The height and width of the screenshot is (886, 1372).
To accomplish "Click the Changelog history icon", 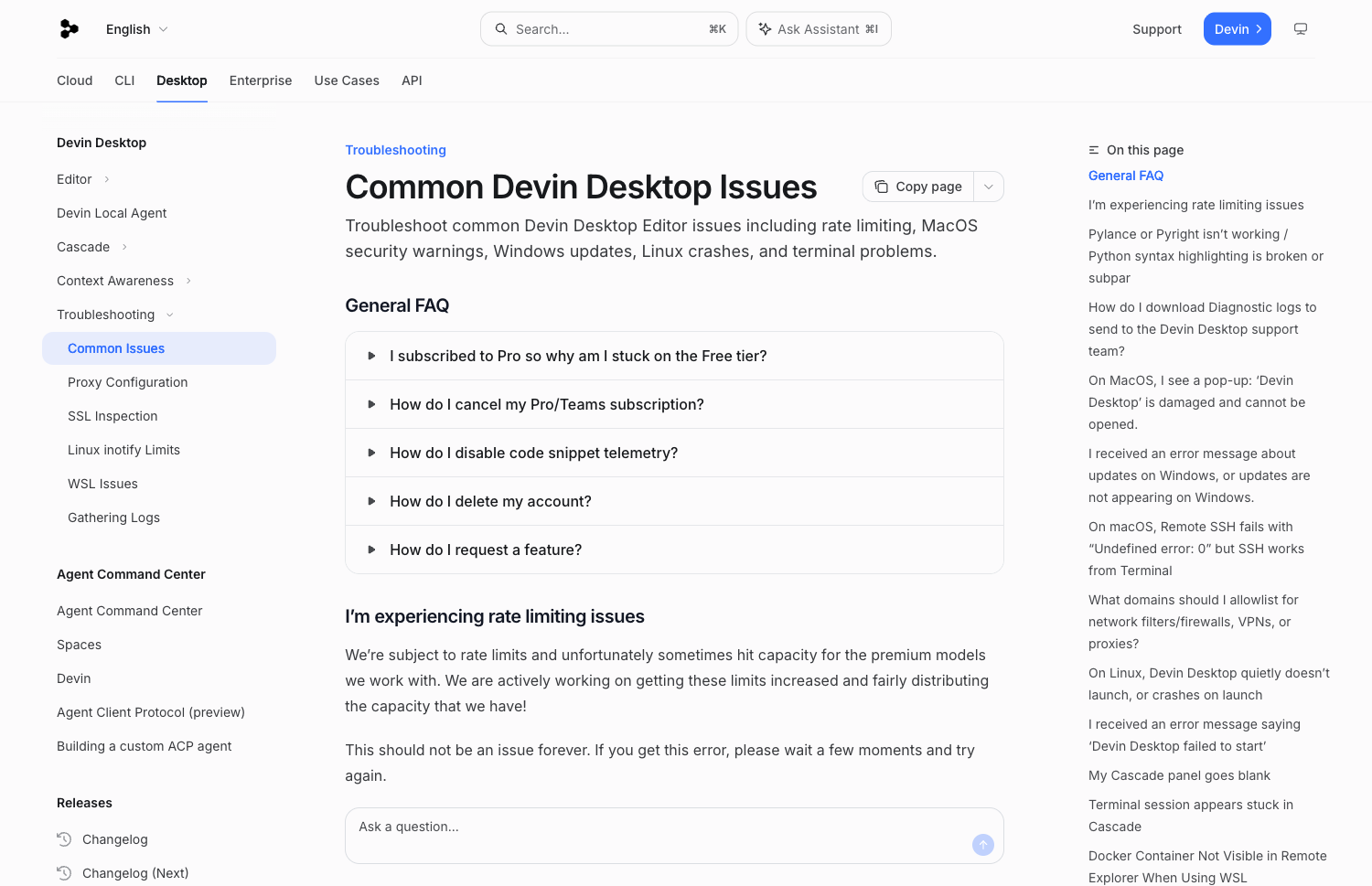I will pos(64,839).
